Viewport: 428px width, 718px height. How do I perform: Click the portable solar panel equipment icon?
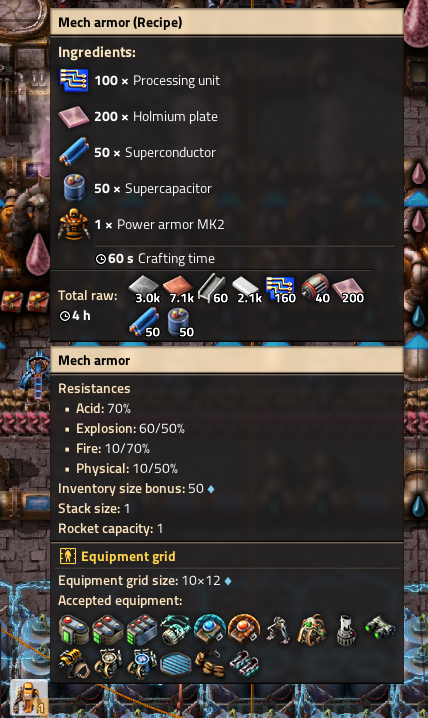(176, 663)
